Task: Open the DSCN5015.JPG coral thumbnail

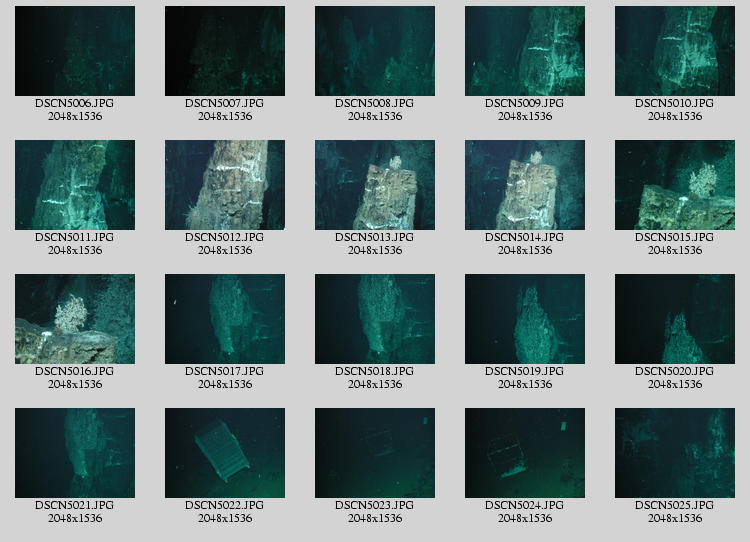Action: click(675, 185)
